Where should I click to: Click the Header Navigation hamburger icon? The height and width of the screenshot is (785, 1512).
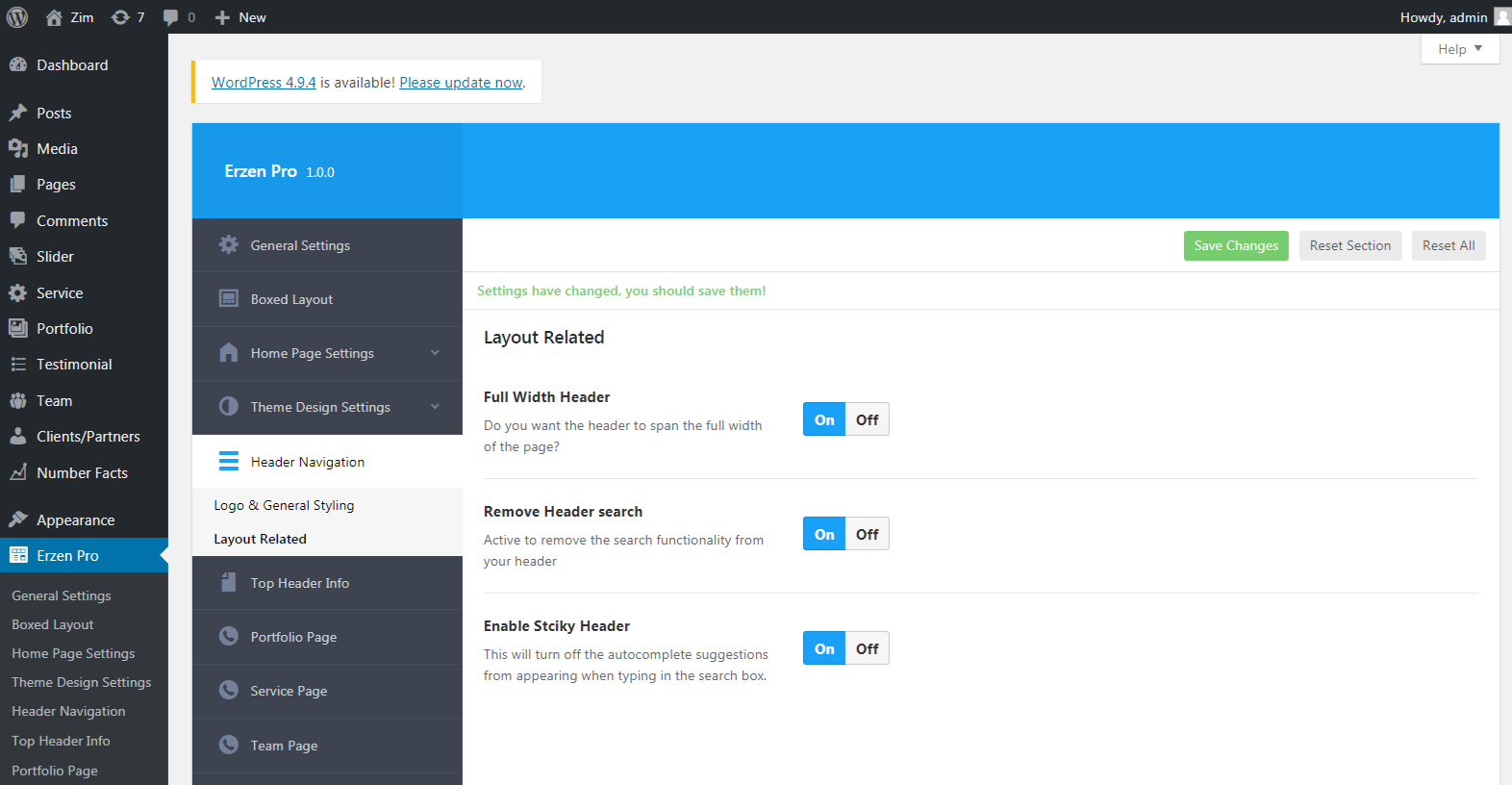[x=228, y=461]
